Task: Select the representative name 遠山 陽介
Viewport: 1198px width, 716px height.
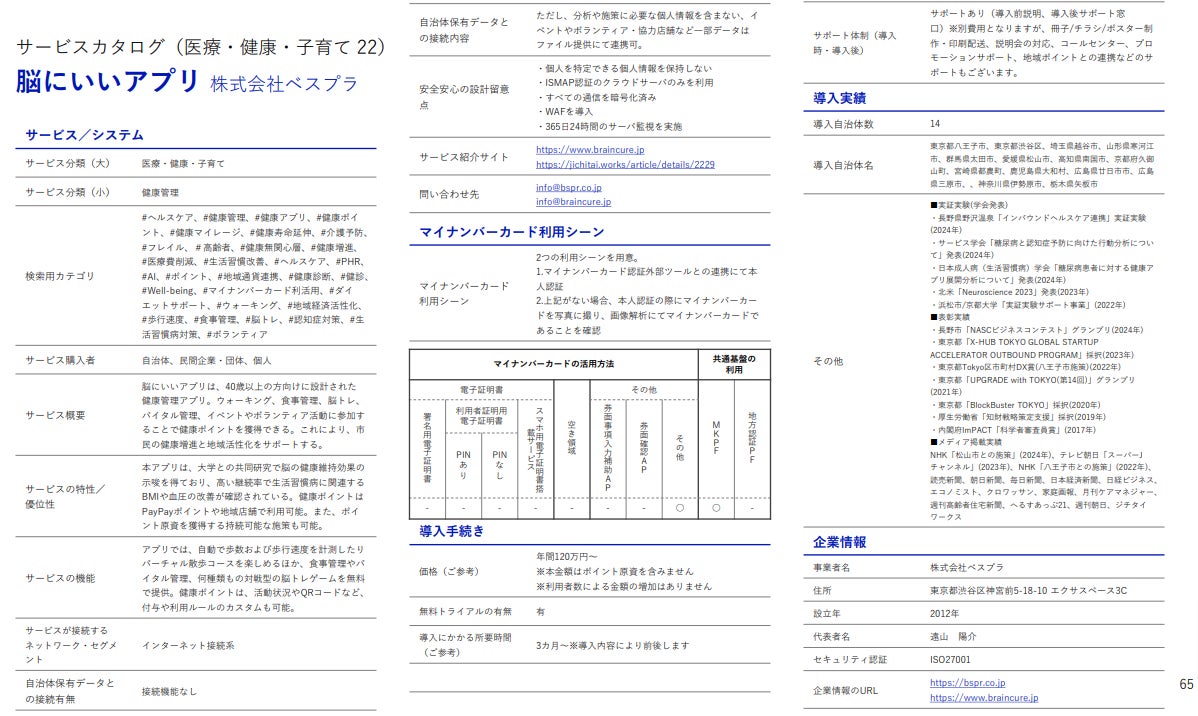Action: click(953, 637)
